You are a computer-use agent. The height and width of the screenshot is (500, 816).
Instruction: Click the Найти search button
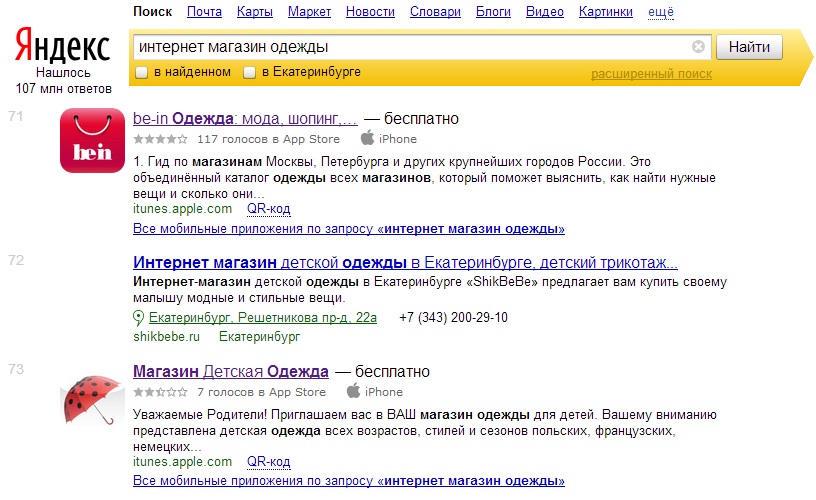749,47
